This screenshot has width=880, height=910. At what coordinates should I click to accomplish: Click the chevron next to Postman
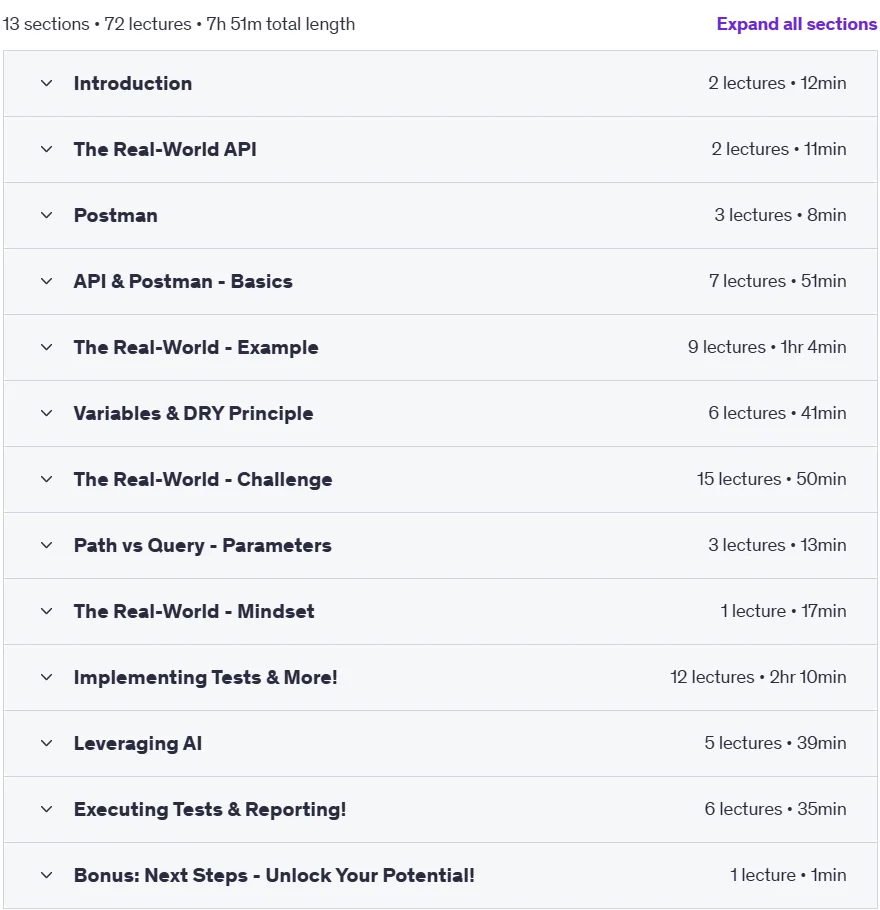click(x=46, y=215)
